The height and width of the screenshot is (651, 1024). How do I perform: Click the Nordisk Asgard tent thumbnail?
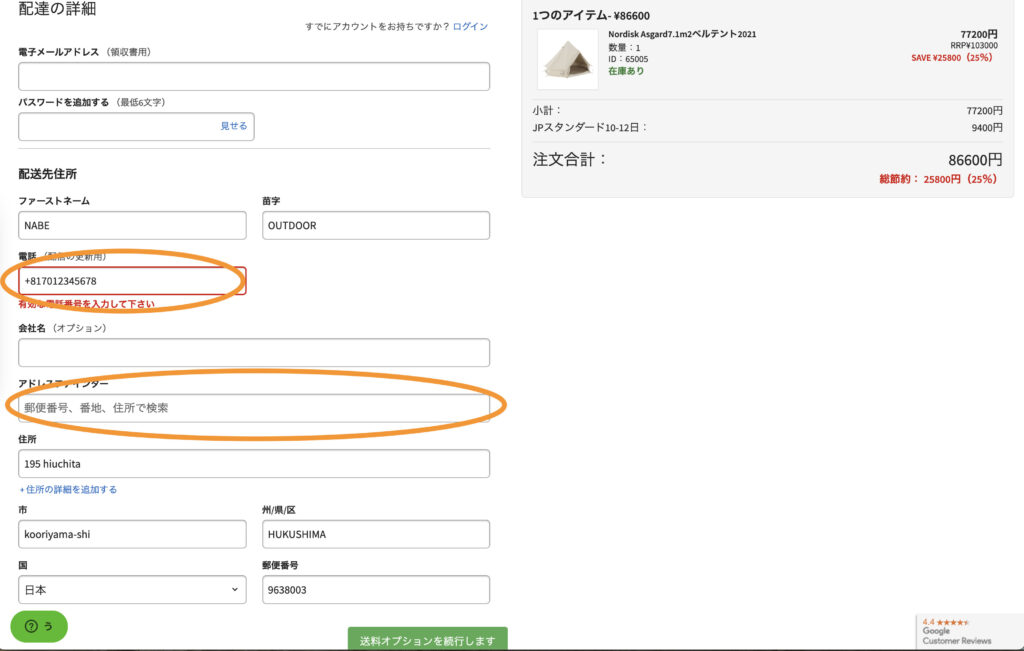[x=568, y=59]
